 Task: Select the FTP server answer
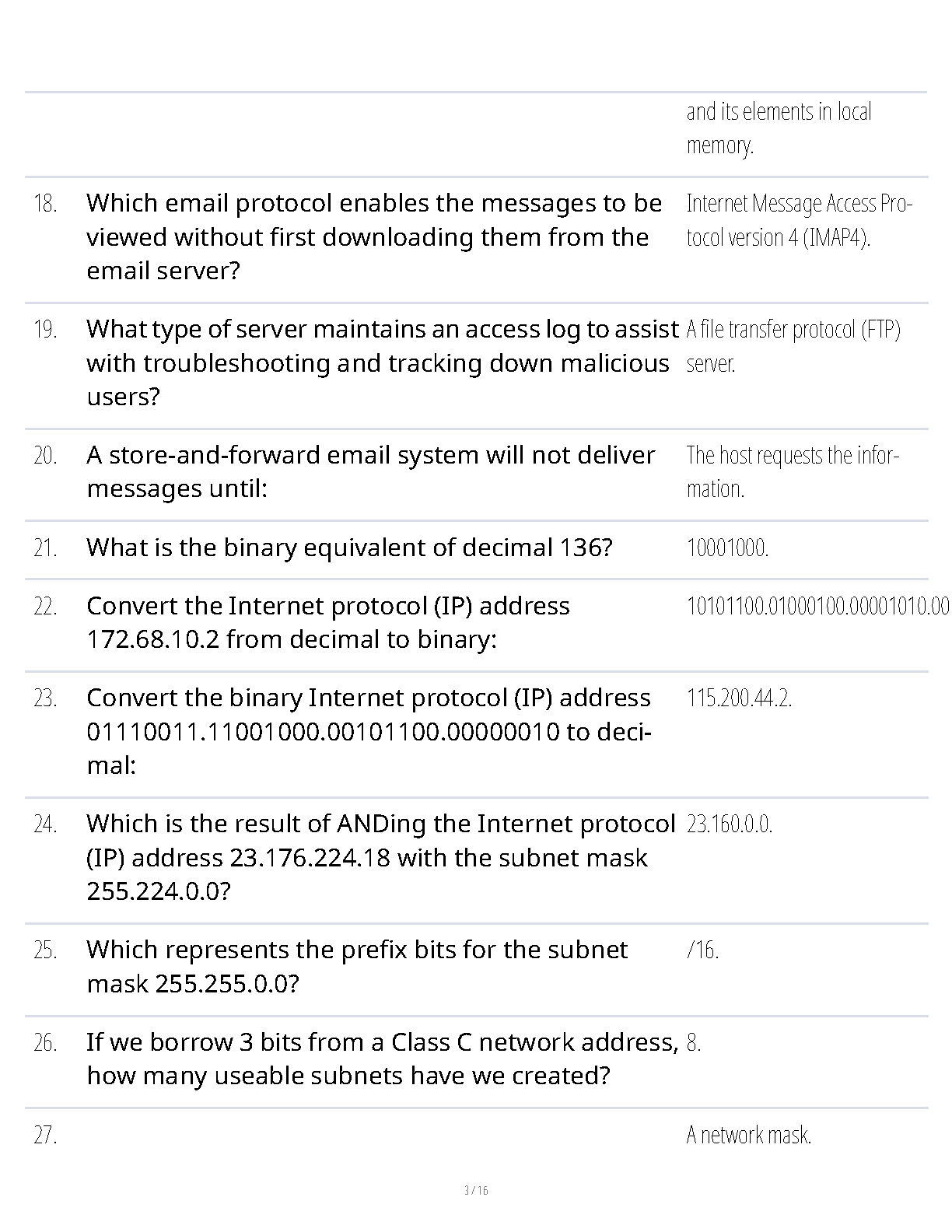tap(793, 346)
